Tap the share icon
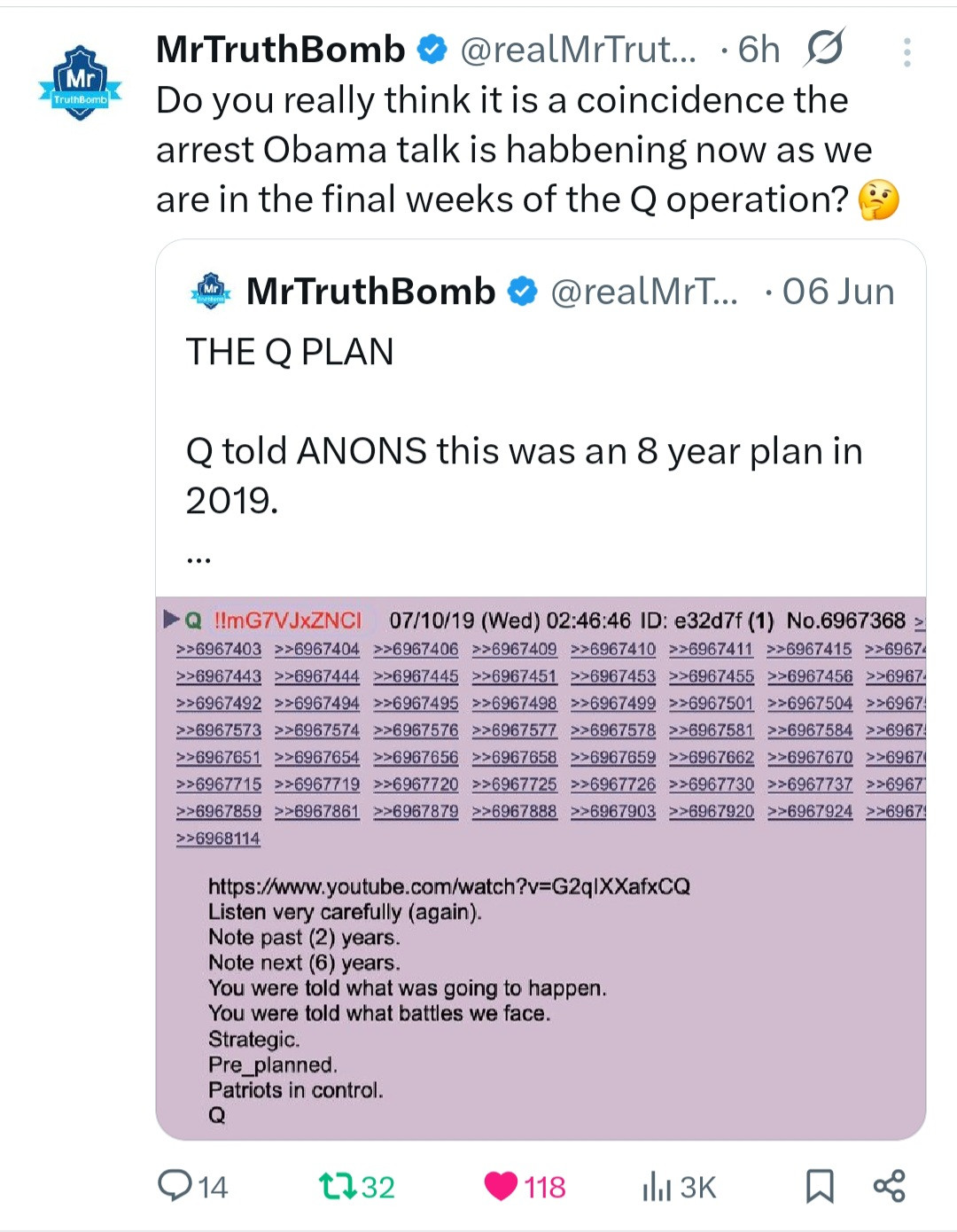Screen dimensions: 957x1232 pyautogui.click(x=889, y=1185)
